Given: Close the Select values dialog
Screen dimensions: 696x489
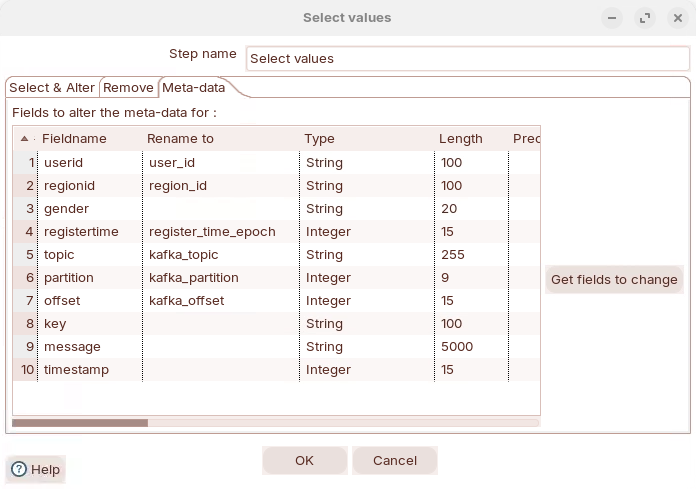Looking at the screenshot, I should click(x=677, y=18).
